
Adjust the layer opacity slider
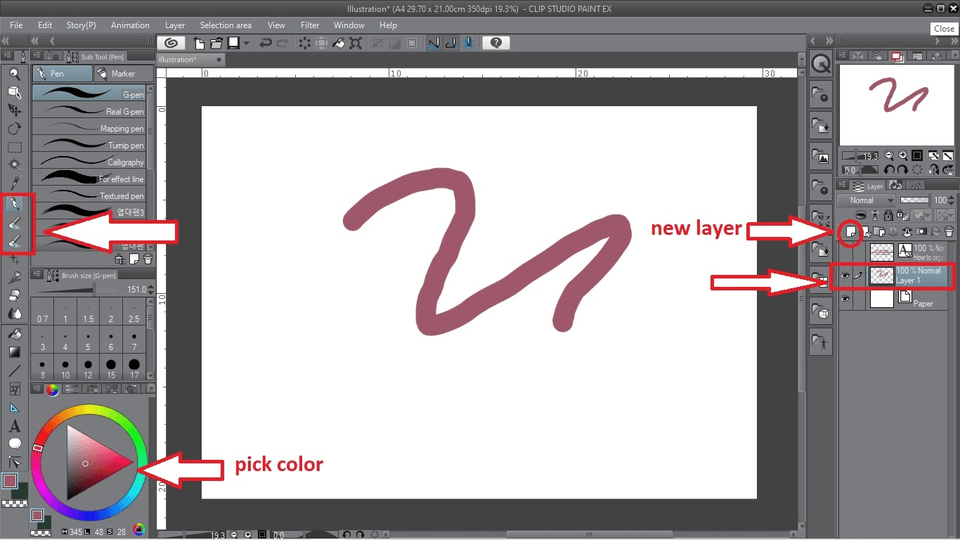click(915, 200)
